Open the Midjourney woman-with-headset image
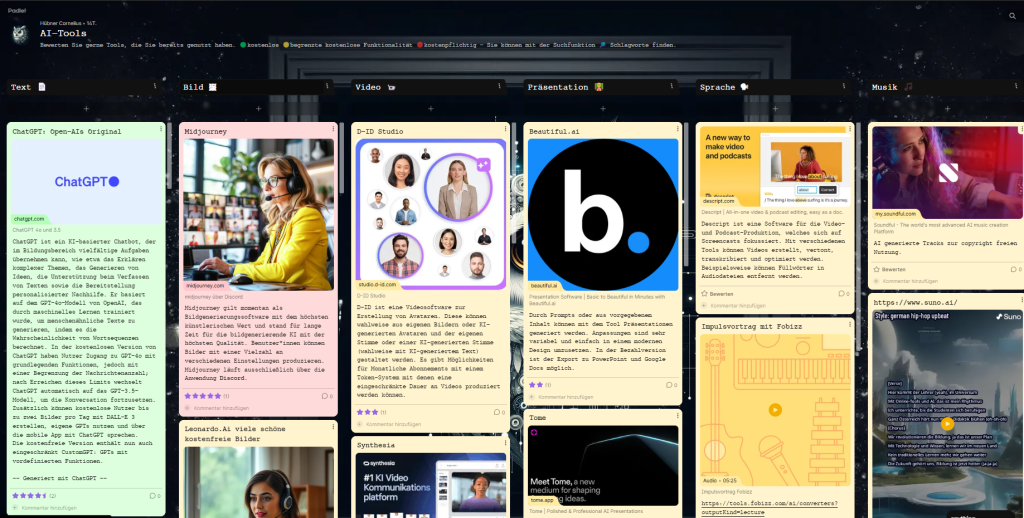The width and height of the screenshot is (1024, 518). tap(259, 215)
